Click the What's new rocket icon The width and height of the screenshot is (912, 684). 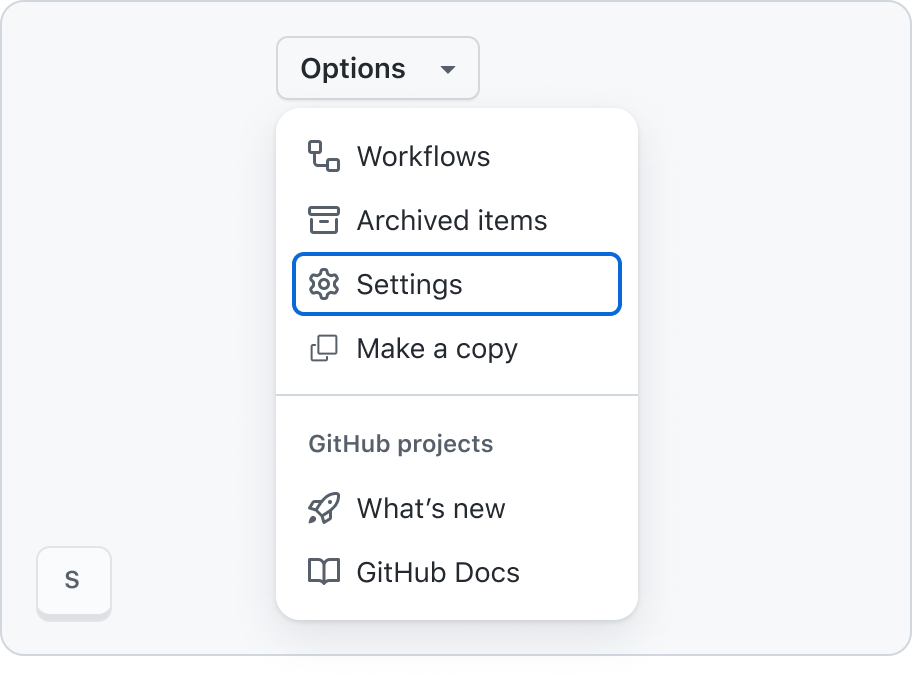(323, 508)
